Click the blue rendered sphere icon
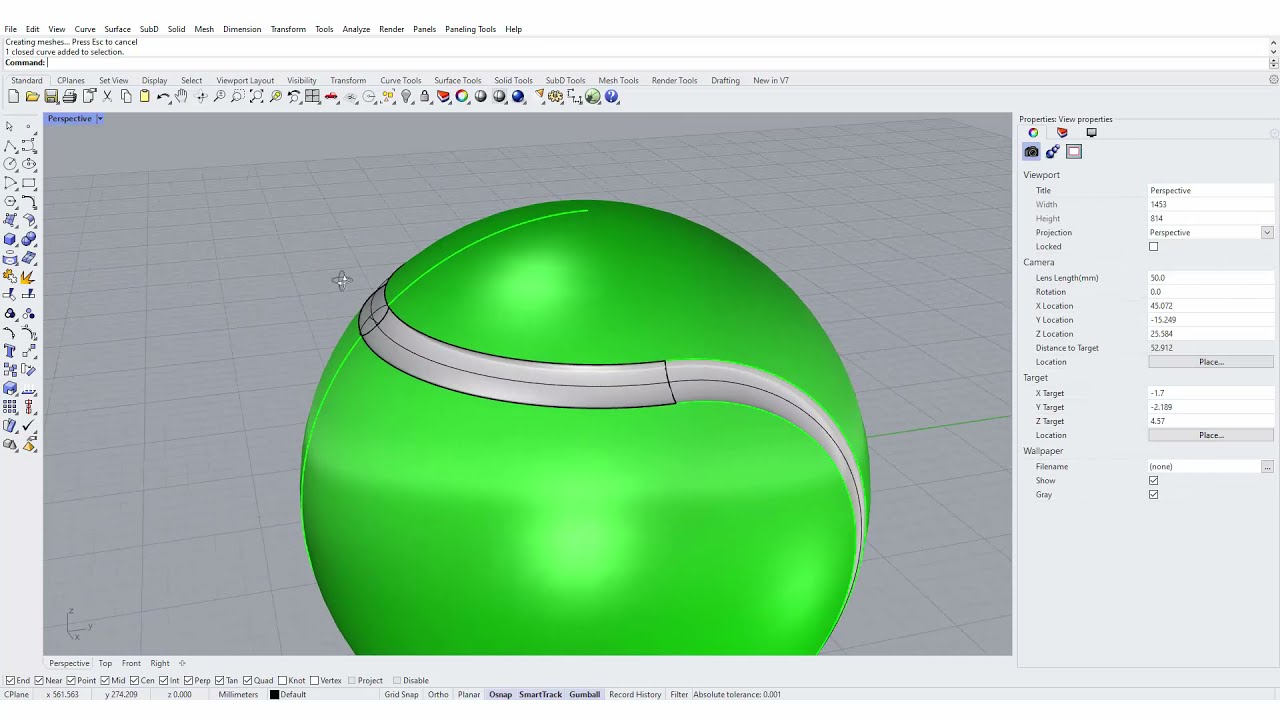 [518, 97]
